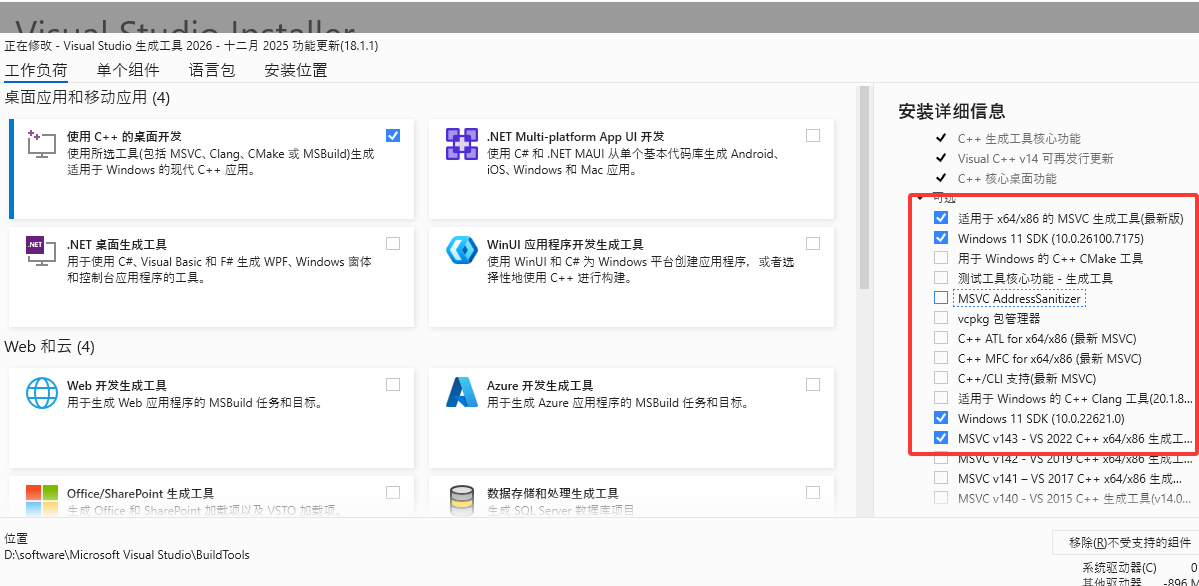Screen dimensions: 1199x586
Task: Open the 单个组件 tab
Action: pyautogui.click(x=128, y=70)
